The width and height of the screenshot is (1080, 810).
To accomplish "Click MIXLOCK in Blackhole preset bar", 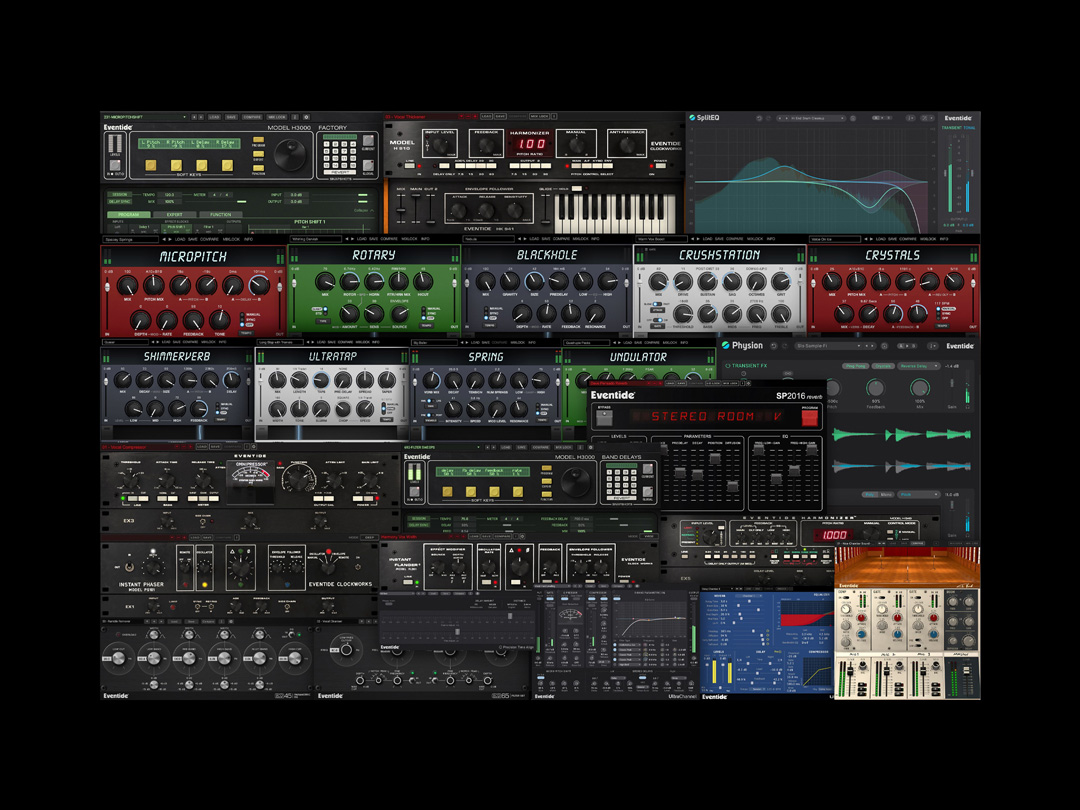I will coord(581,239).
